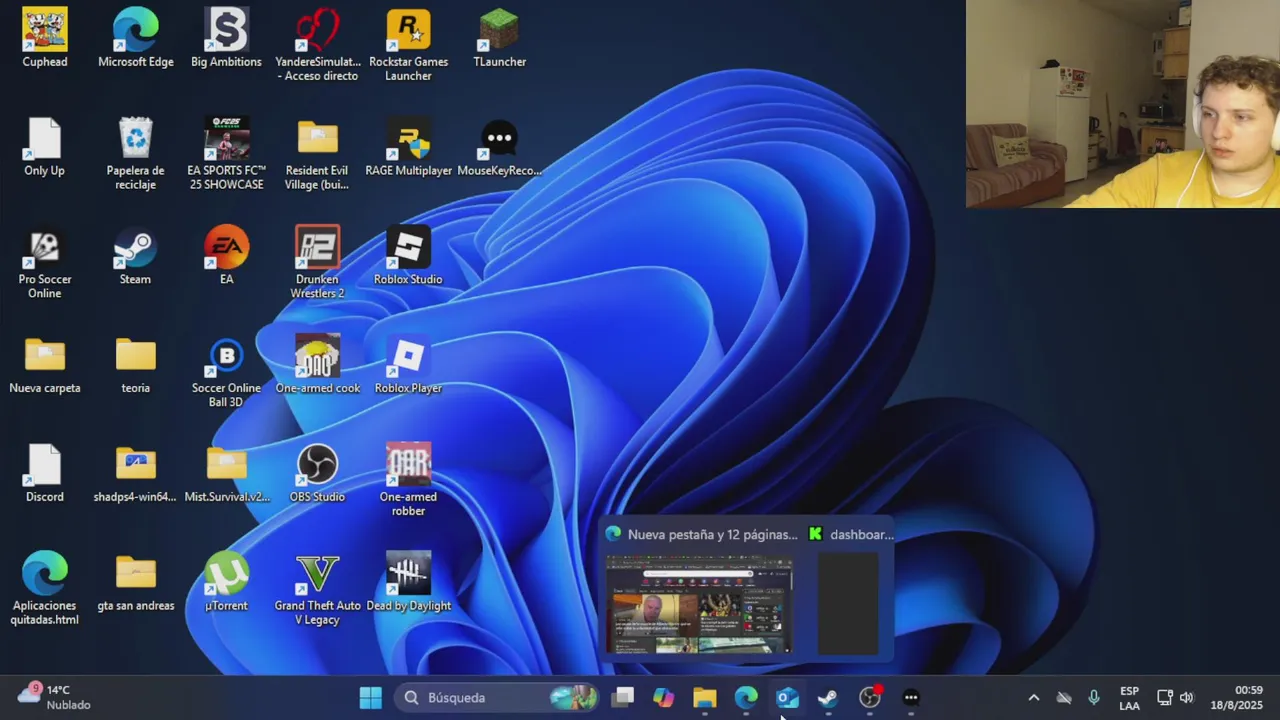Select the teoria folder

point(136,365)
